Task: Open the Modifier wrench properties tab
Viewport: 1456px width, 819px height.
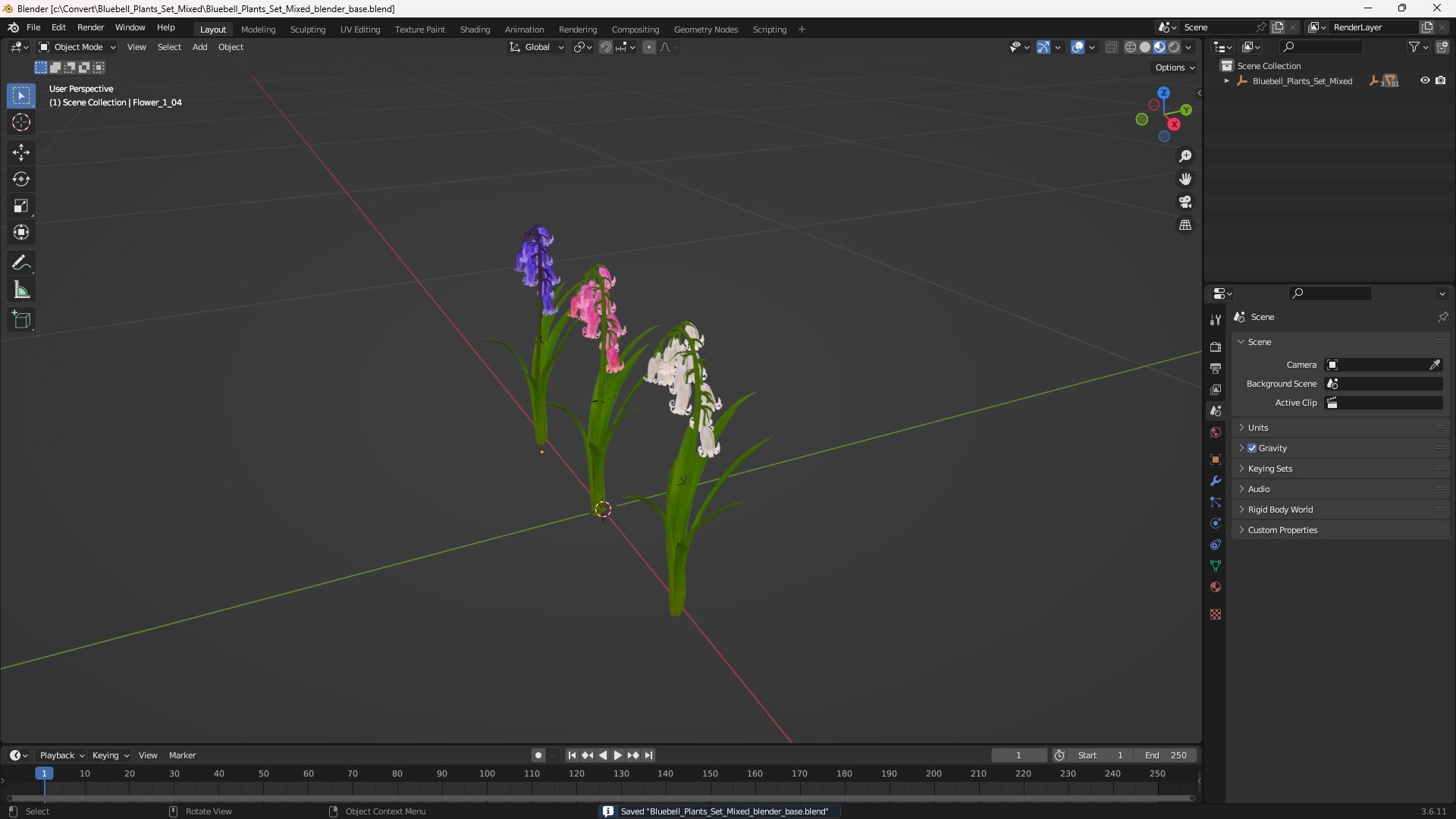Action: (x=1216, y=481)
